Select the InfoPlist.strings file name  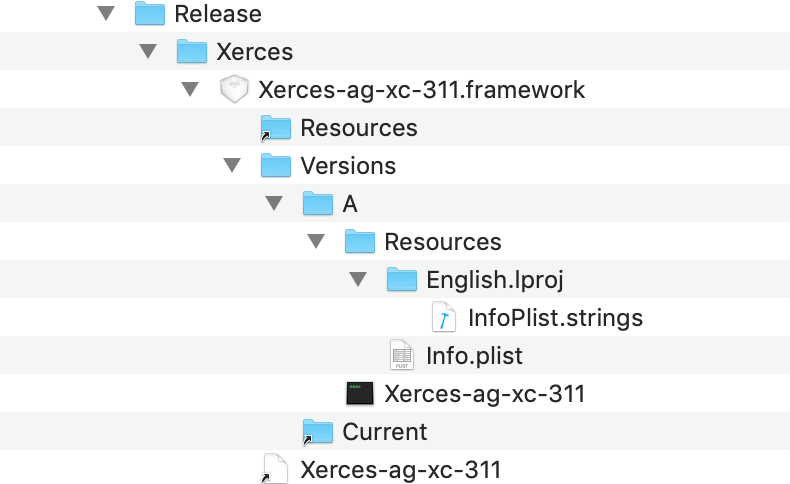click(x=555, y=318)
